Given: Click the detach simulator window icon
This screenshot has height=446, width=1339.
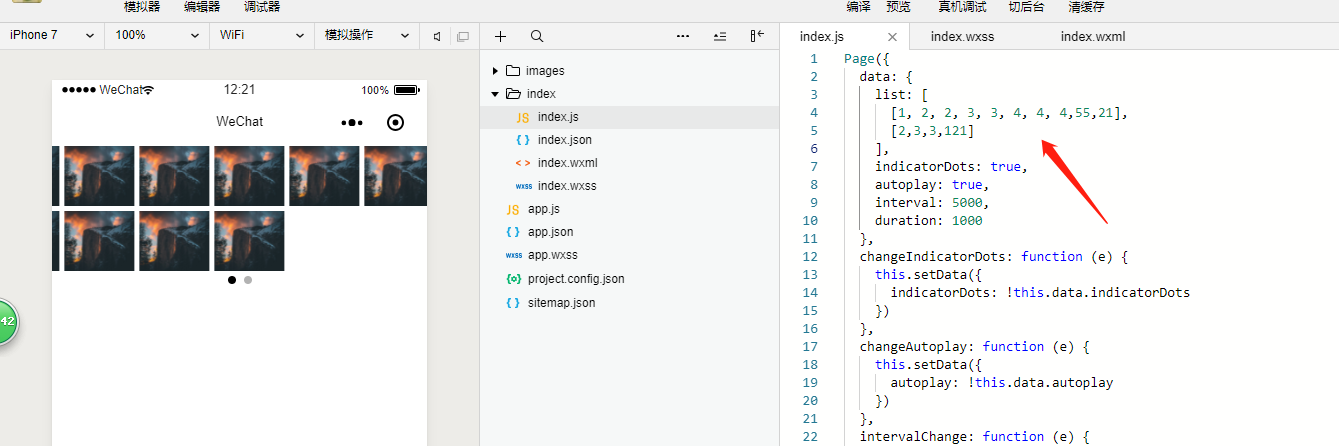Looking at the screenshot, I should click(x=462, y=36).
